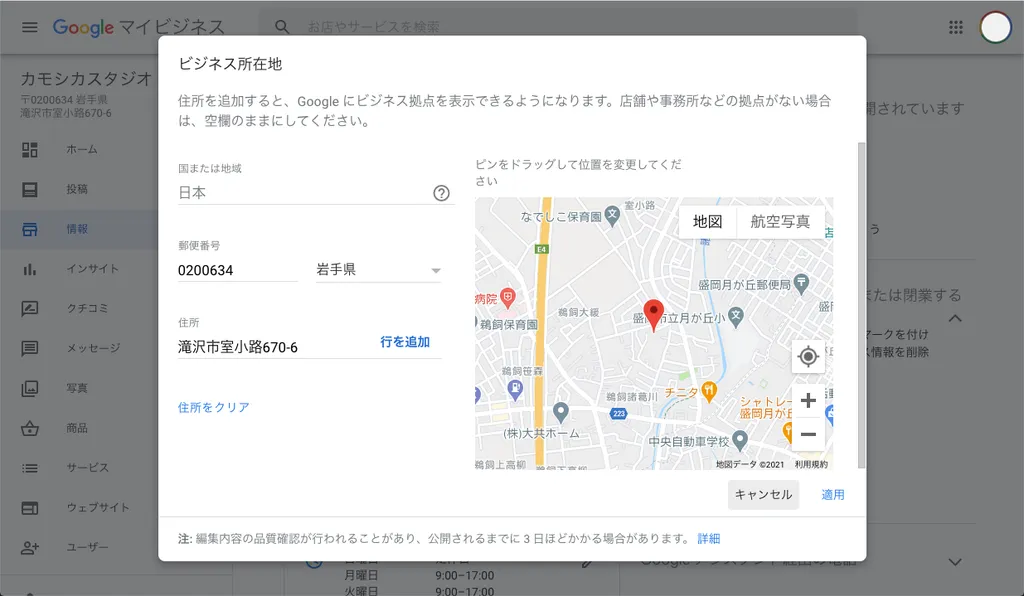Select 写真 in the sidebar
This screenshot has height=596, width=1024.
[x=76, y=388]
